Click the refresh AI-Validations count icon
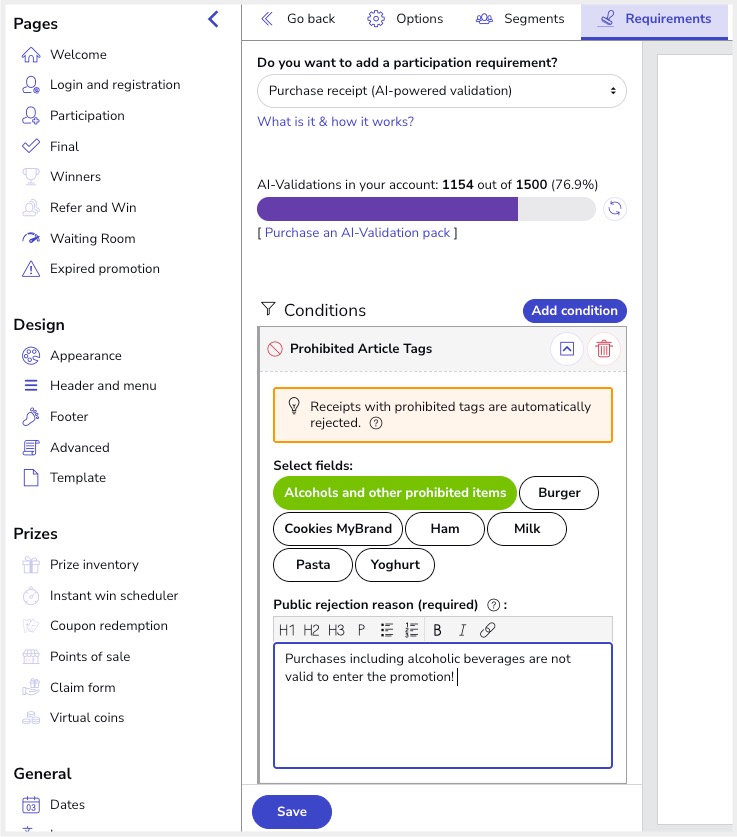 click(615, 209)
